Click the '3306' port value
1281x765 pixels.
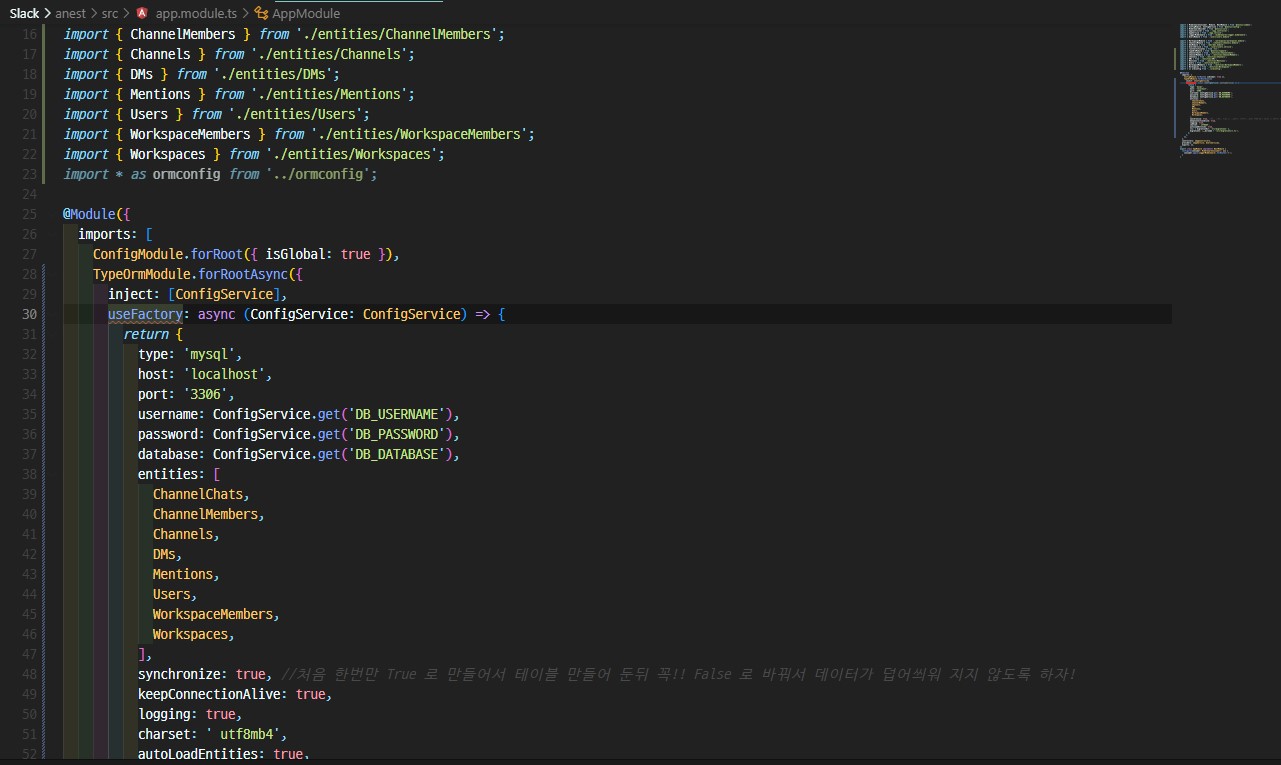[x=205, y=394]
